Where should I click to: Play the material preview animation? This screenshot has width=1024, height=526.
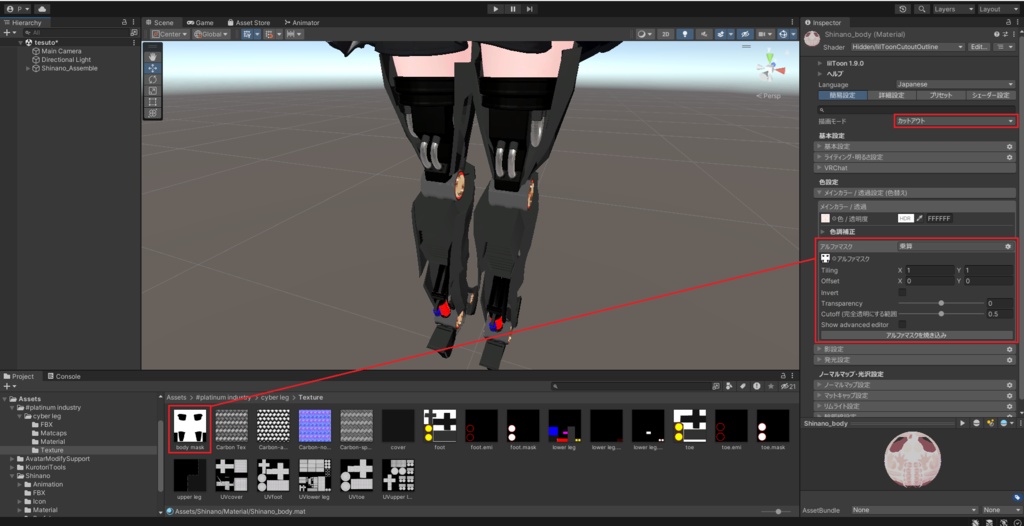(x=962, y=423)
